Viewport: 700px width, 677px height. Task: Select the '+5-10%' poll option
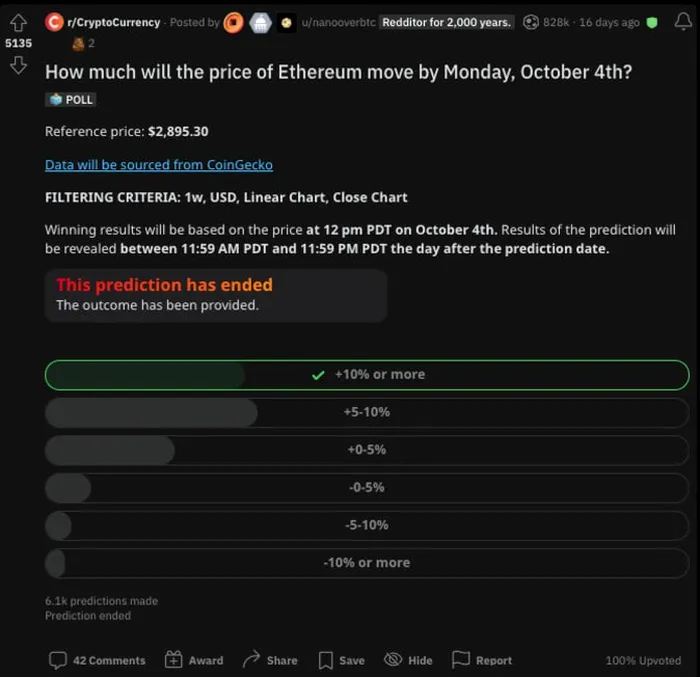367,412
